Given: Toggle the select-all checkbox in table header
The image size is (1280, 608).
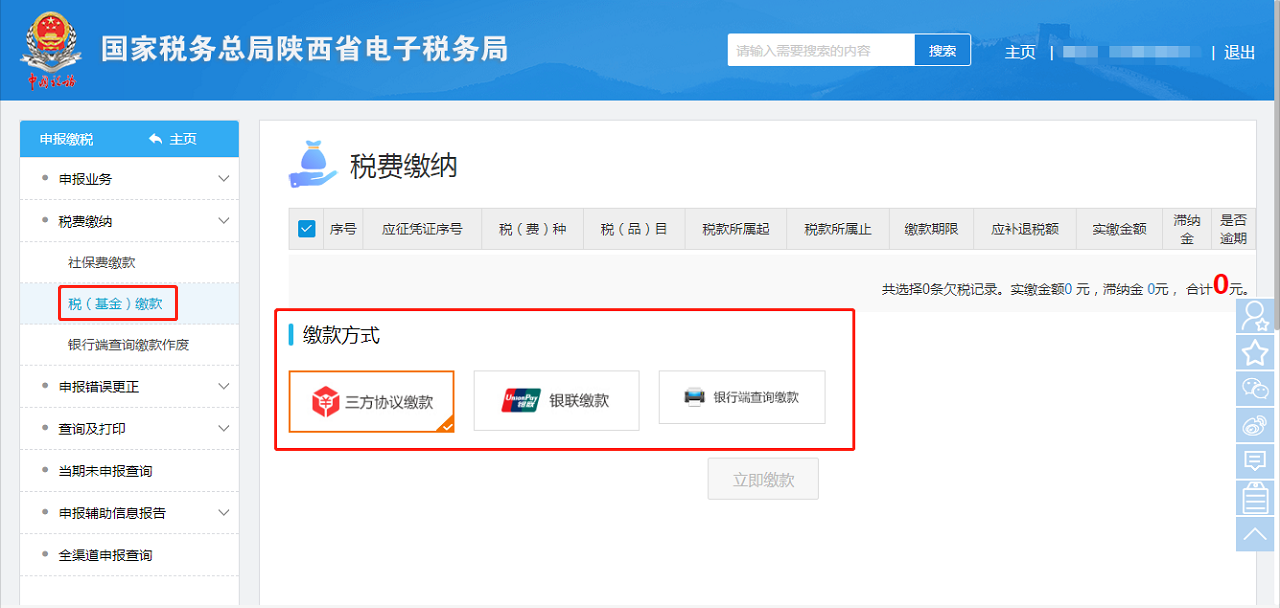Looking at the screenshot, I should coord(307,229).
